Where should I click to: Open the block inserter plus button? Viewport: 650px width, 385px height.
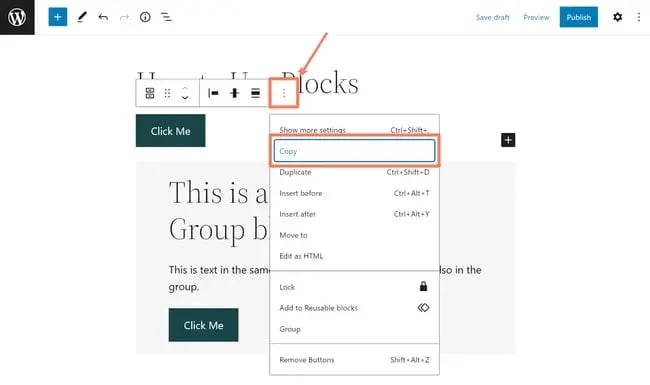click(58, 17)
